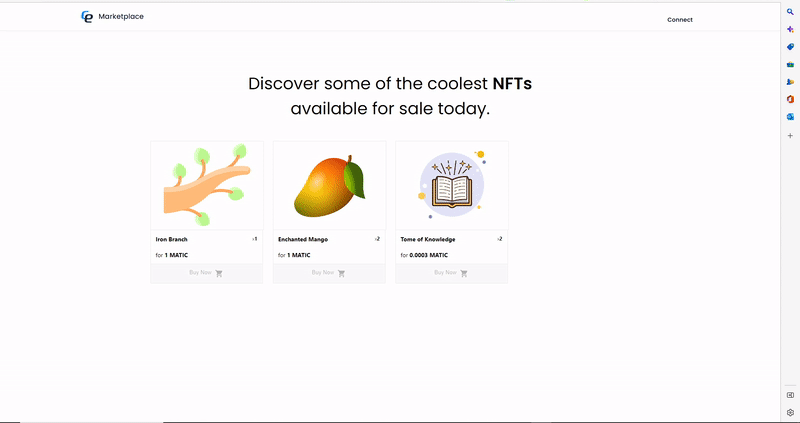Hide the sidebar using the panel icon
This screenshot has height=423, width=800.
click(790, 395)
